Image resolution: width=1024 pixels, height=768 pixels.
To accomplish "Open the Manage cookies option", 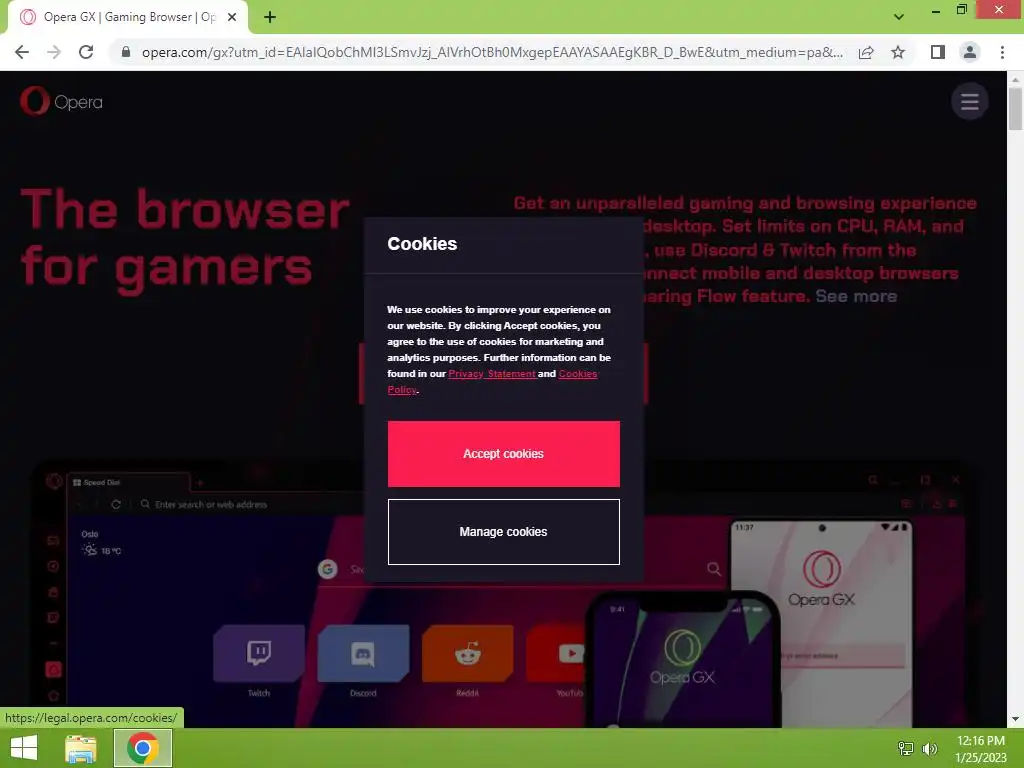I will pos(504,532).
